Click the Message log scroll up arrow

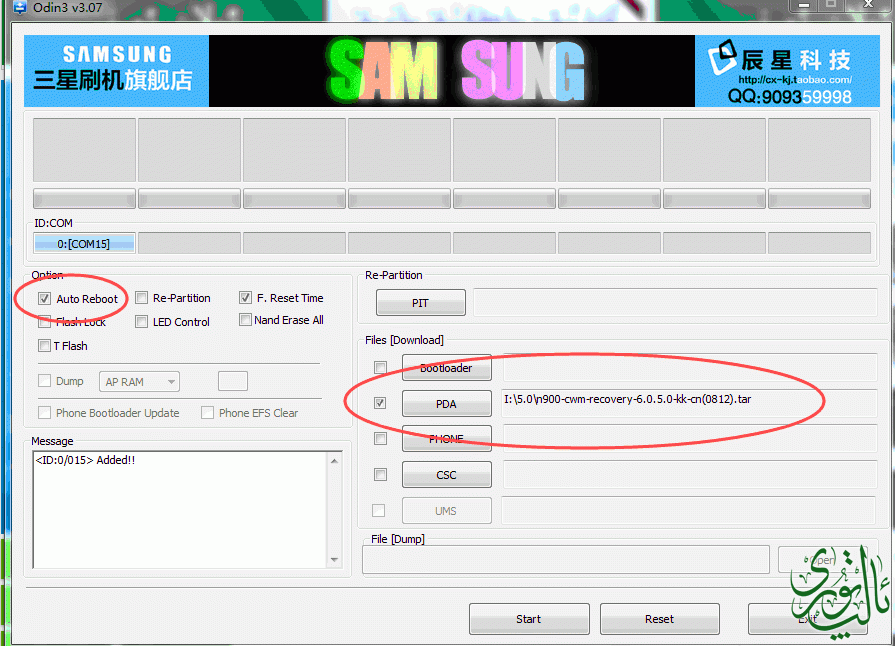[x=334, y=461]
